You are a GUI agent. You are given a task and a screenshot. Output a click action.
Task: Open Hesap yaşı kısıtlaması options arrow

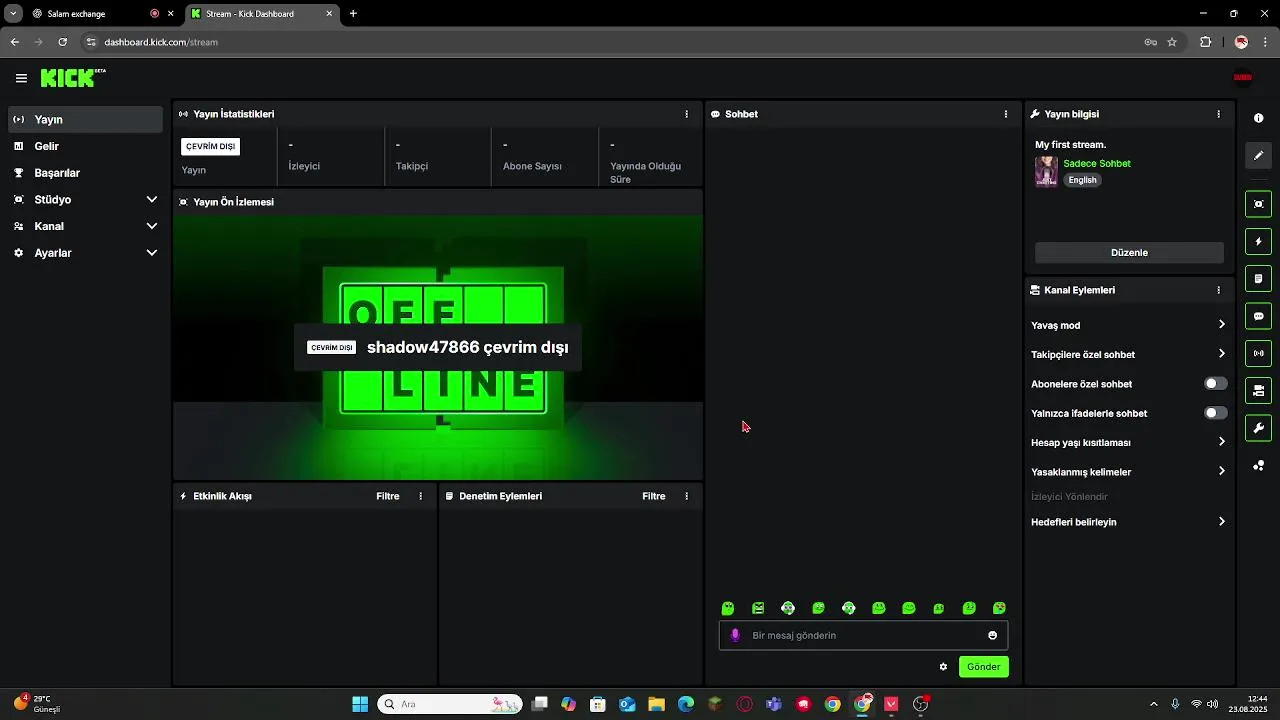coord(1221,442)
